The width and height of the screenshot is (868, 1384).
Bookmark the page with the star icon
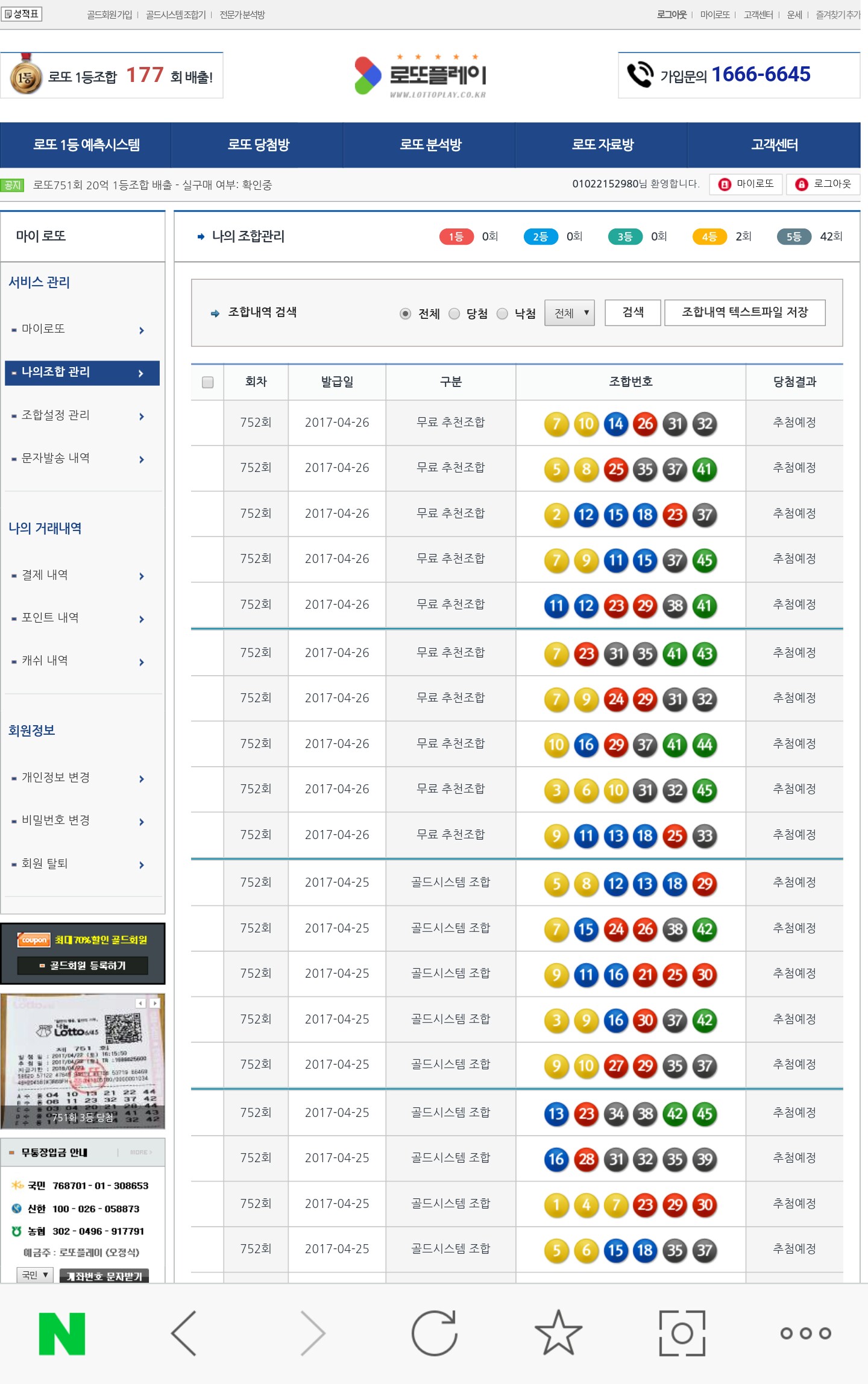pyautogui.click(x=558, y=1333)
